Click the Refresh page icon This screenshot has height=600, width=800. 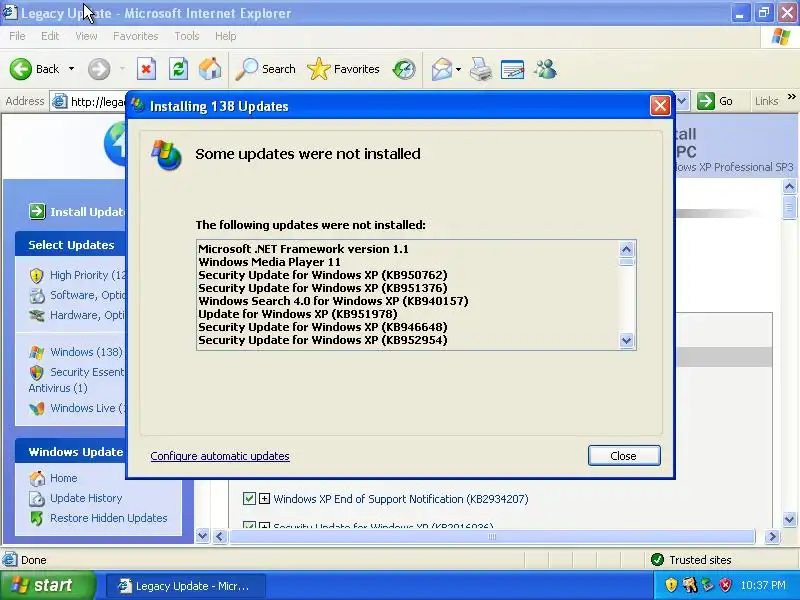(x=178, y=69)
